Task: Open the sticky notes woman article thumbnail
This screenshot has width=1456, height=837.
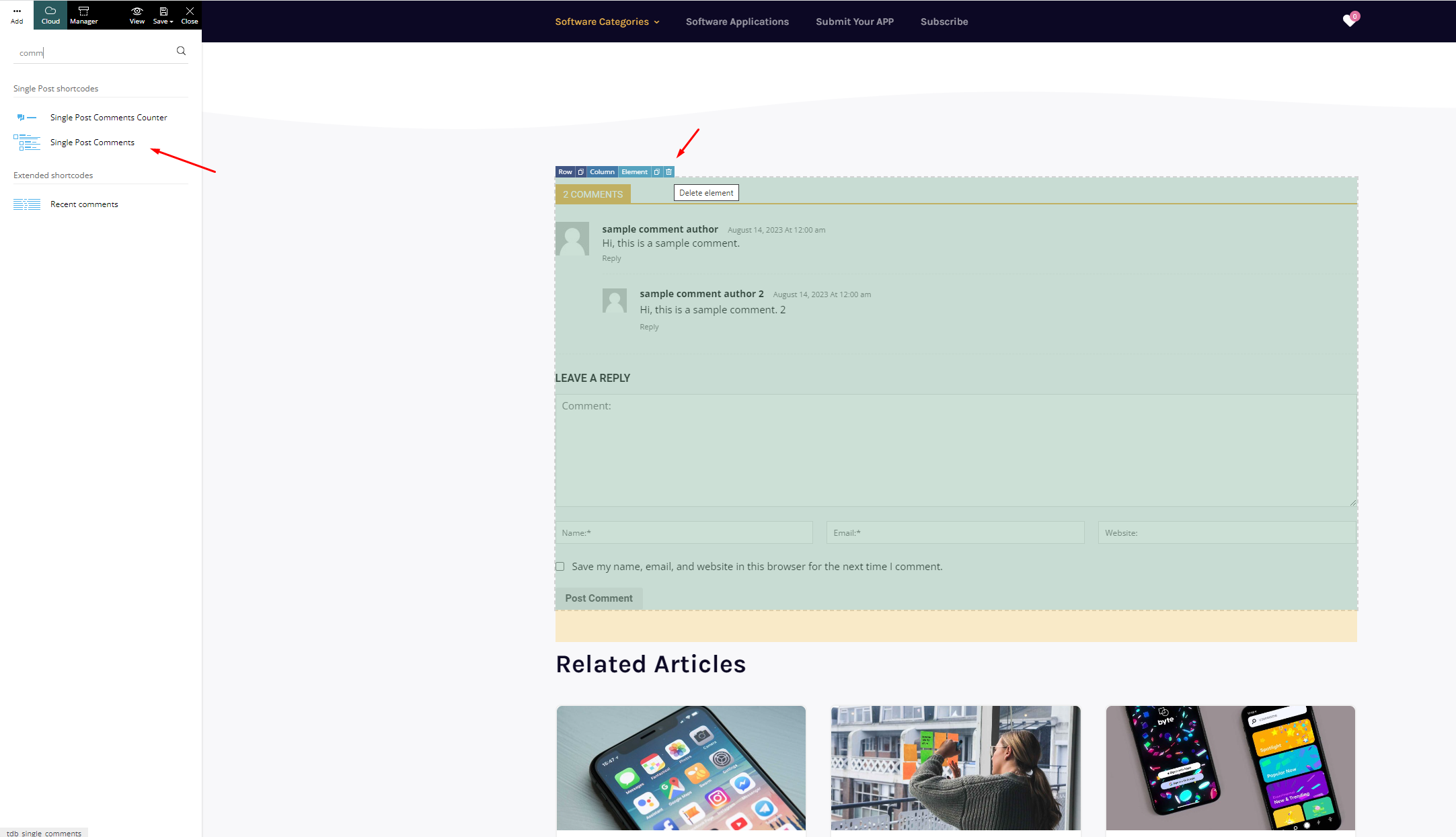Action: click(x=956, y=768)
